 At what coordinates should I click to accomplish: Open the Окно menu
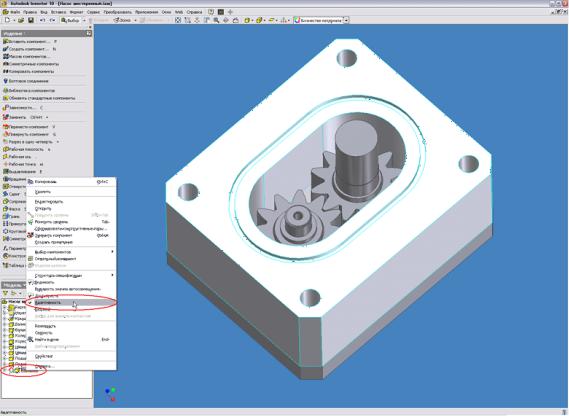[x=166, y=12]
